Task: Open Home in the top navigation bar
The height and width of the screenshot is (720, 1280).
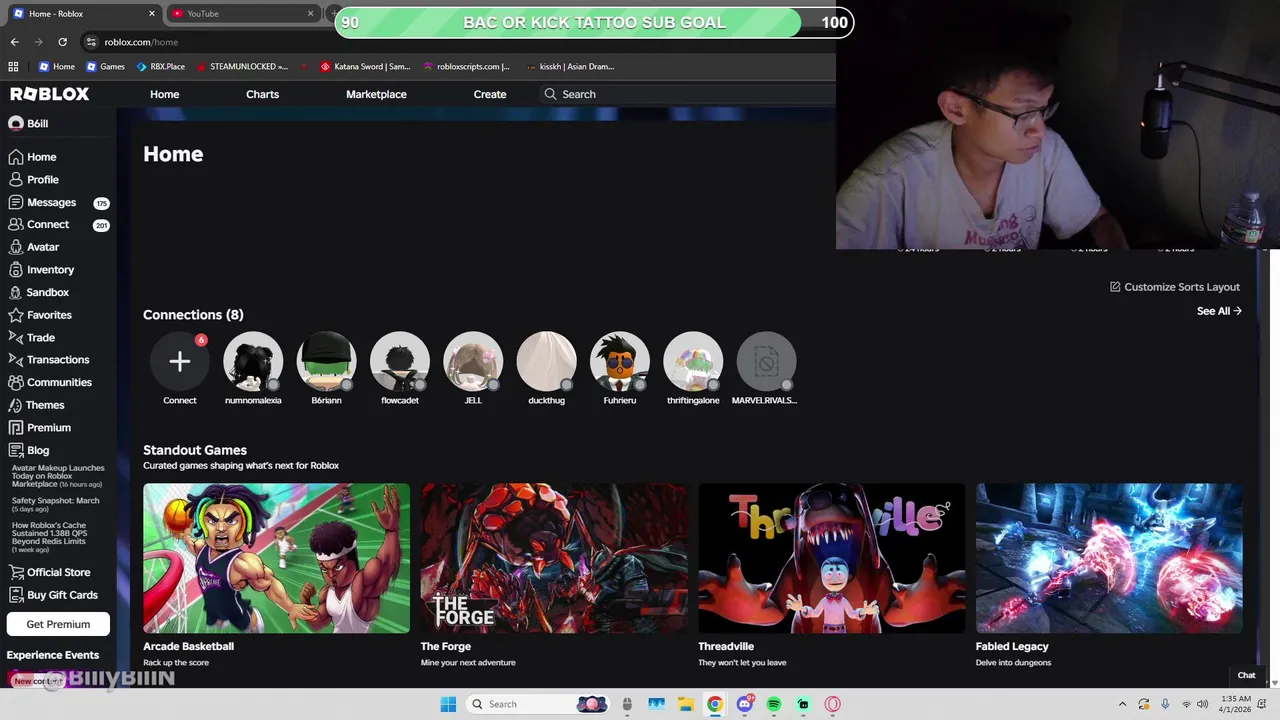Action: 165,94
